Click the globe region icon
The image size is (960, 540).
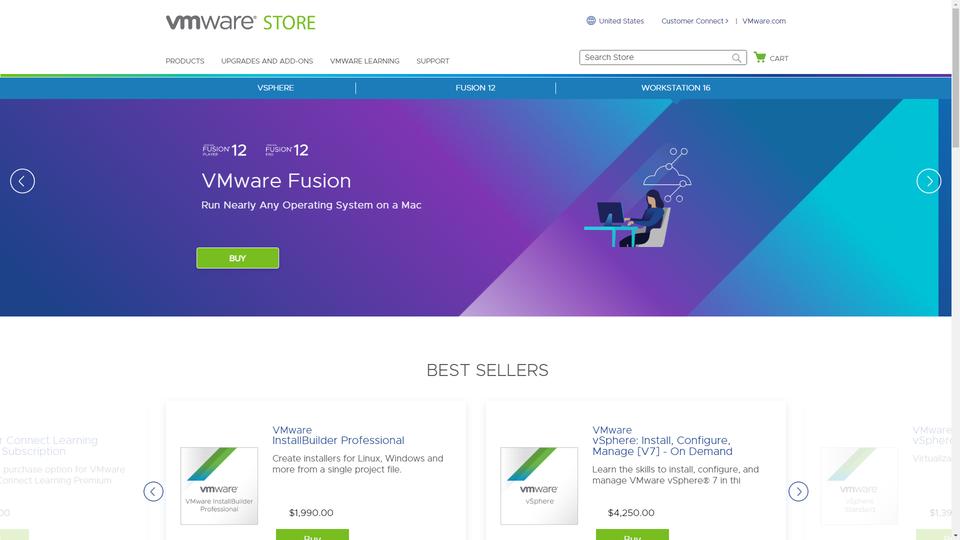(x=591, y=21)
